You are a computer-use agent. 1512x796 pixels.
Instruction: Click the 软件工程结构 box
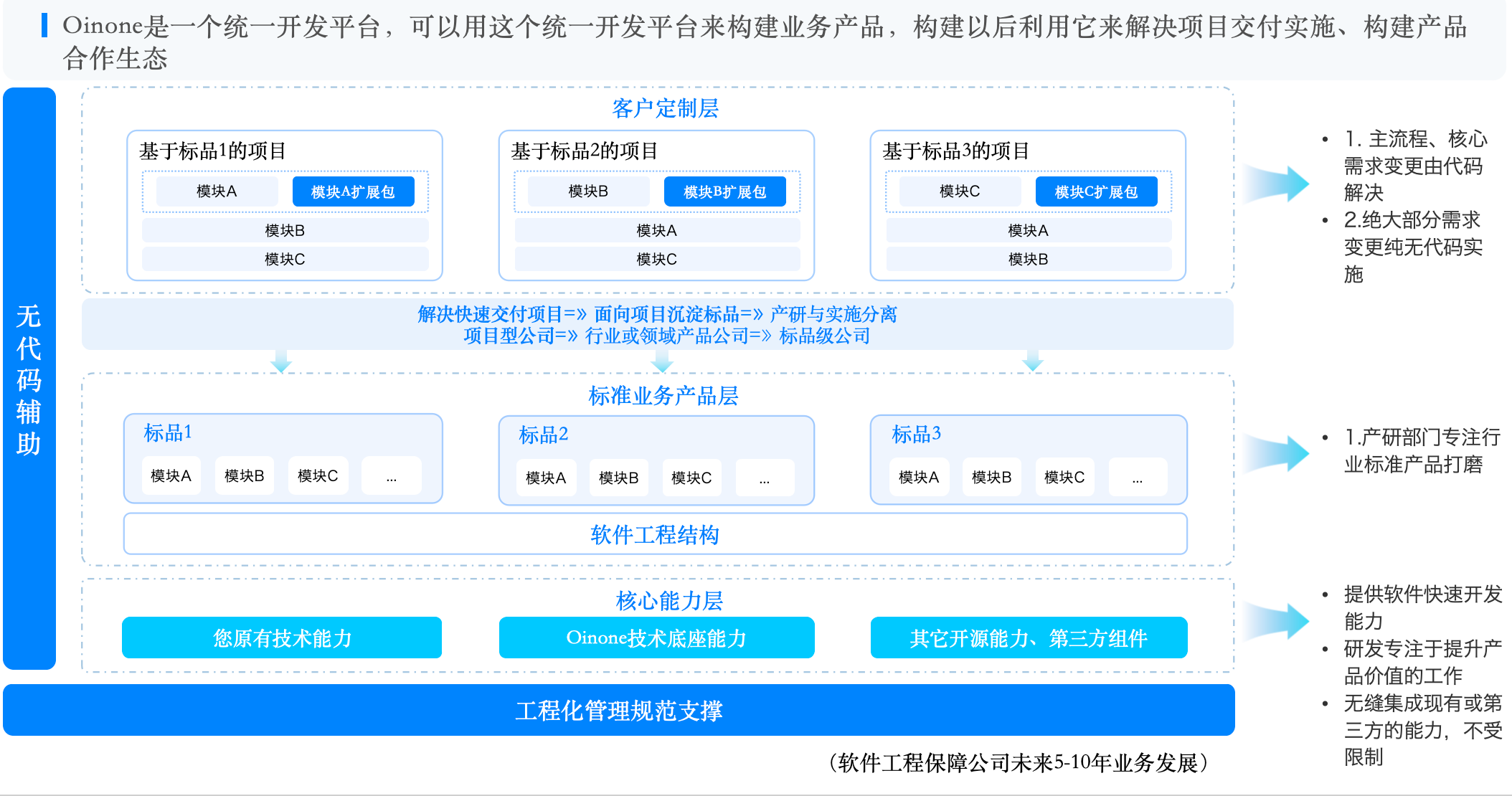coord(655,534)
